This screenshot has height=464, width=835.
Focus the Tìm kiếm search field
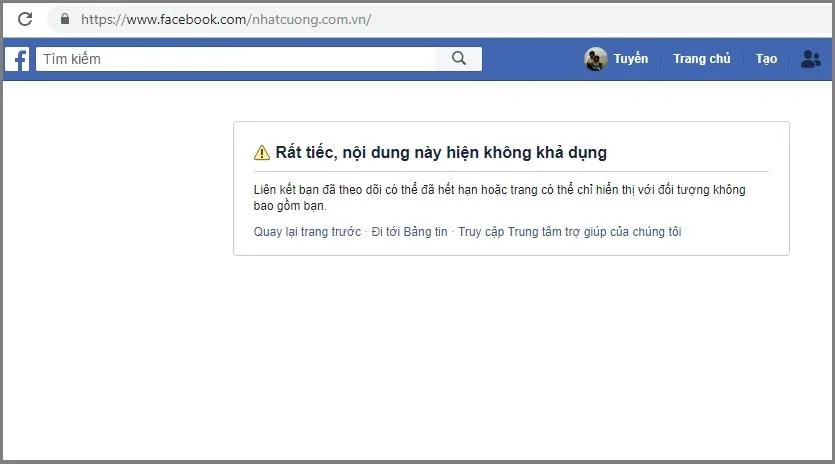(235, 59)
